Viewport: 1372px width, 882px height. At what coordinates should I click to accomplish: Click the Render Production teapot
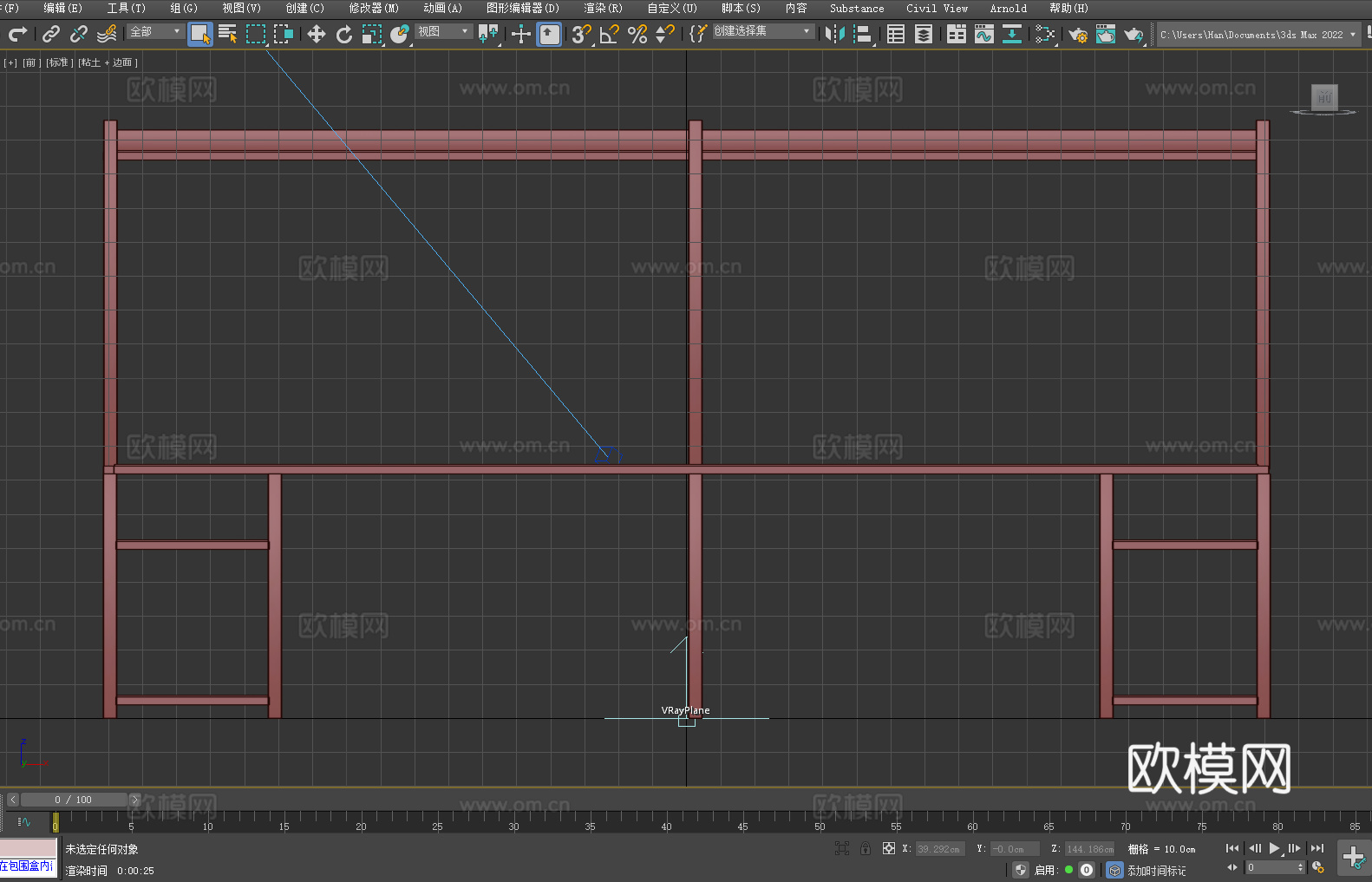point(1134,34)
